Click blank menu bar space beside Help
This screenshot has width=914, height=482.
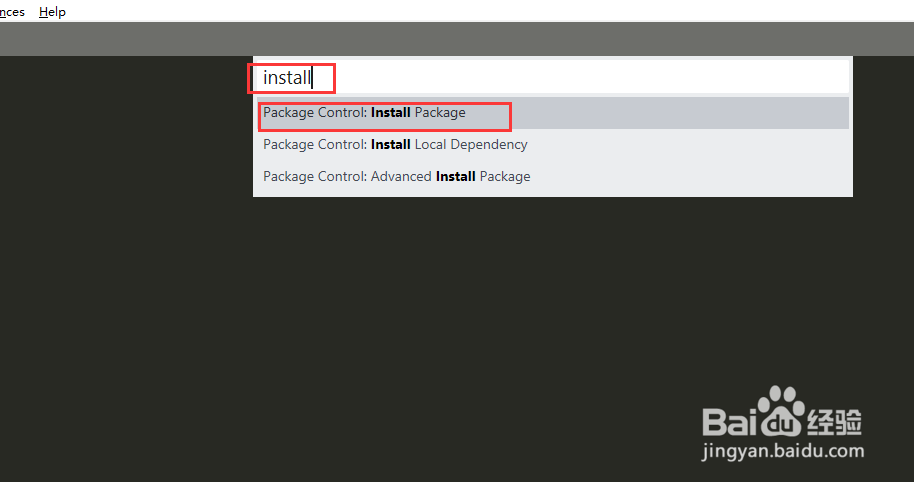coord(400,12)
